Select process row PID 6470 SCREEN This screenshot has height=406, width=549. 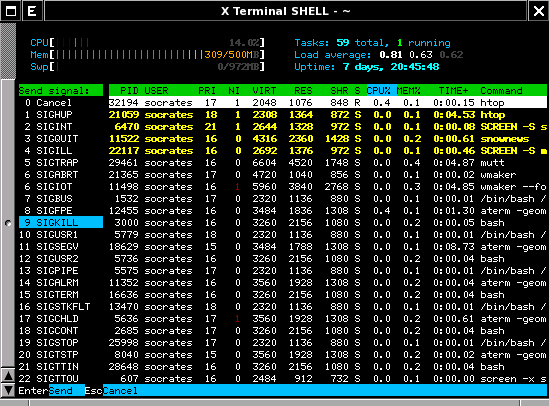[328, 127]
